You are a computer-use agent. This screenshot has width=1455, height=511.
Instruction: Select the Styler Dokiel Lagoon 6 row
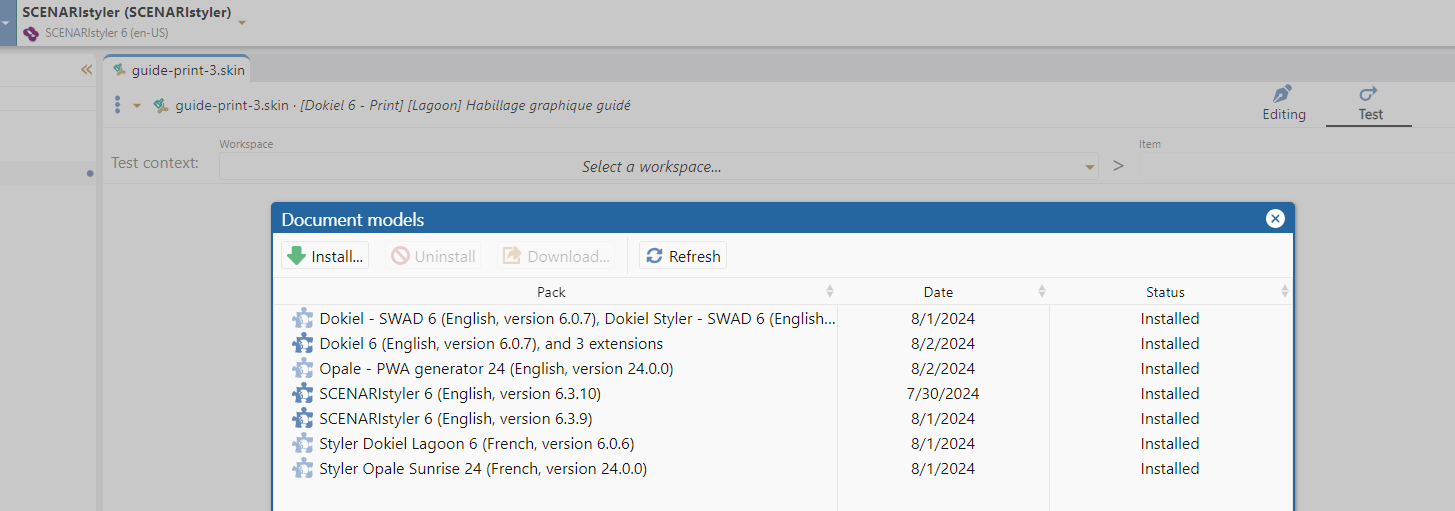(782, 444)
